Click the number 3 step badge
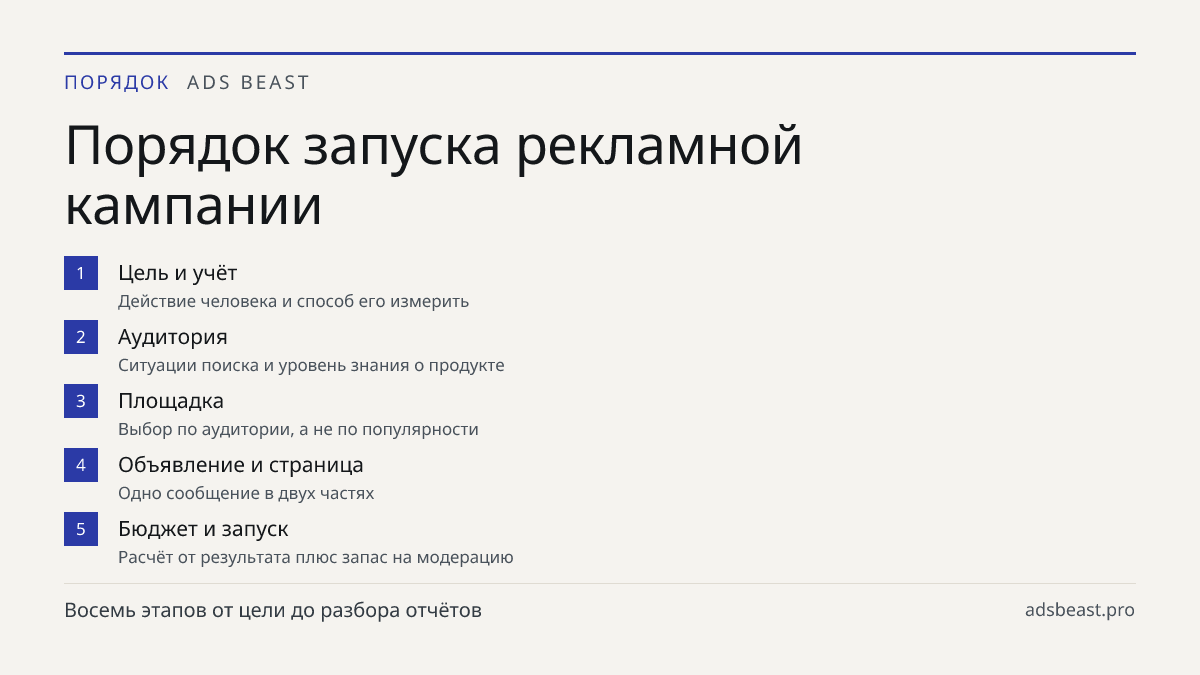The height and width of the screenshot is (675, 1200). (81, 401)
